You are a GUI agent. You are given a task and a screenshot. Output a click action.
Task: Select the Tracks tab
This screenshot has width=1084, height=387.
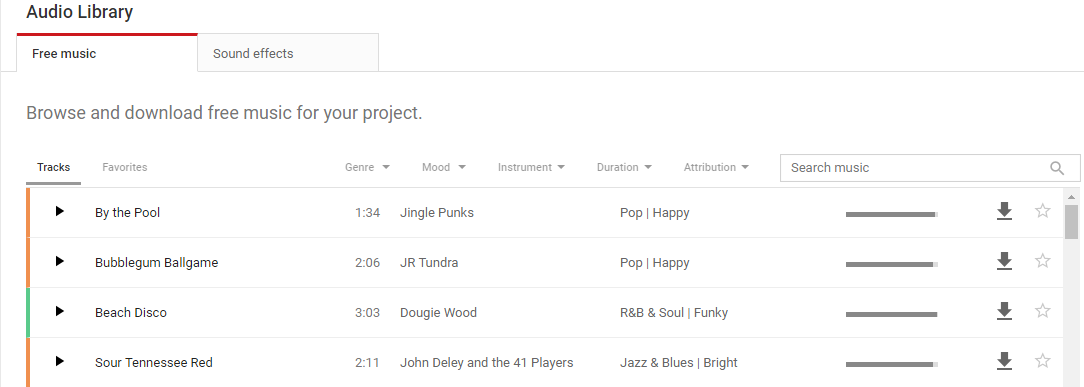[x=54, y=168]
